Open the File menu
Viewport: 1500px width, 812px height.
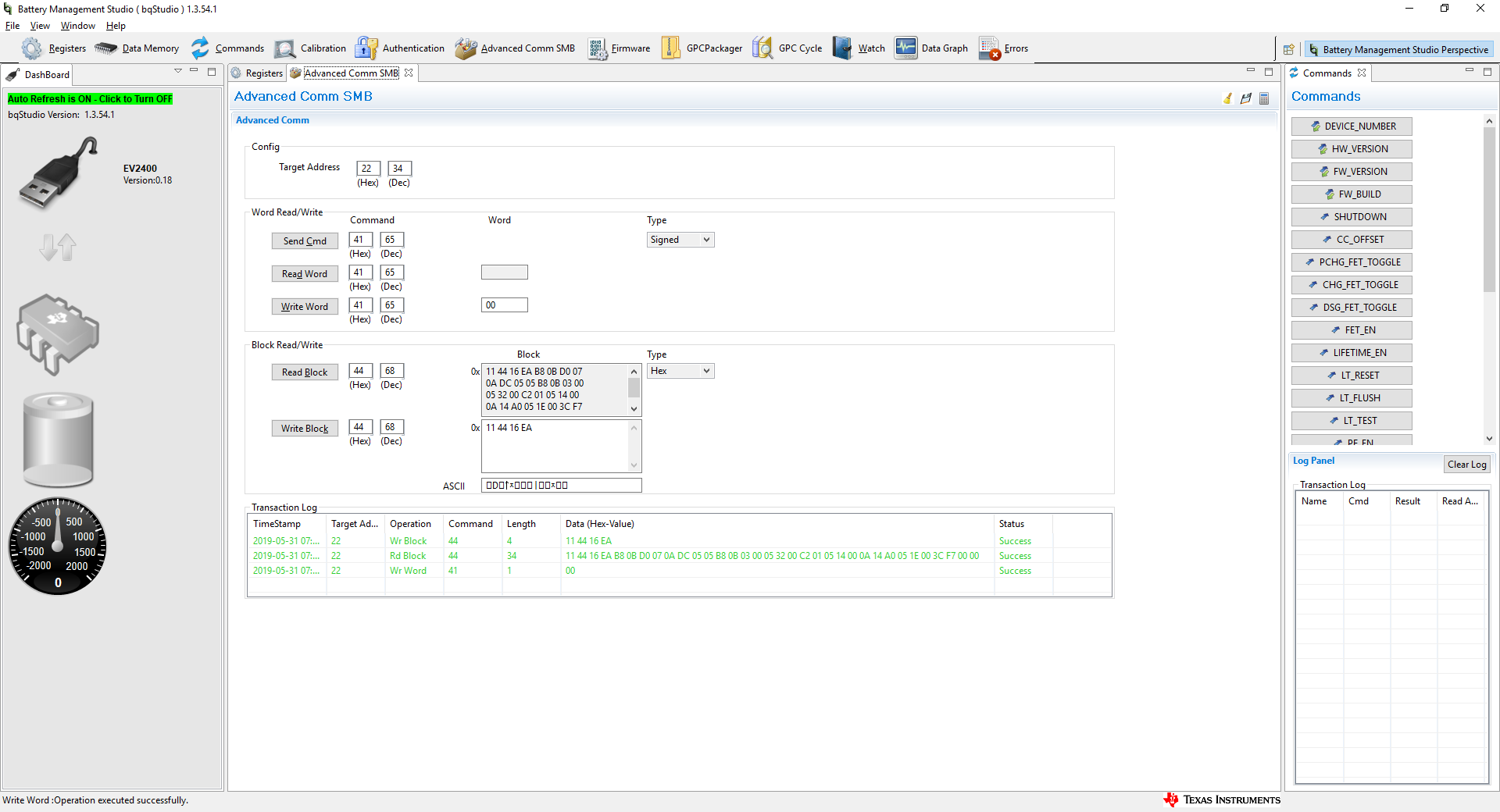[x=12, y=26]
